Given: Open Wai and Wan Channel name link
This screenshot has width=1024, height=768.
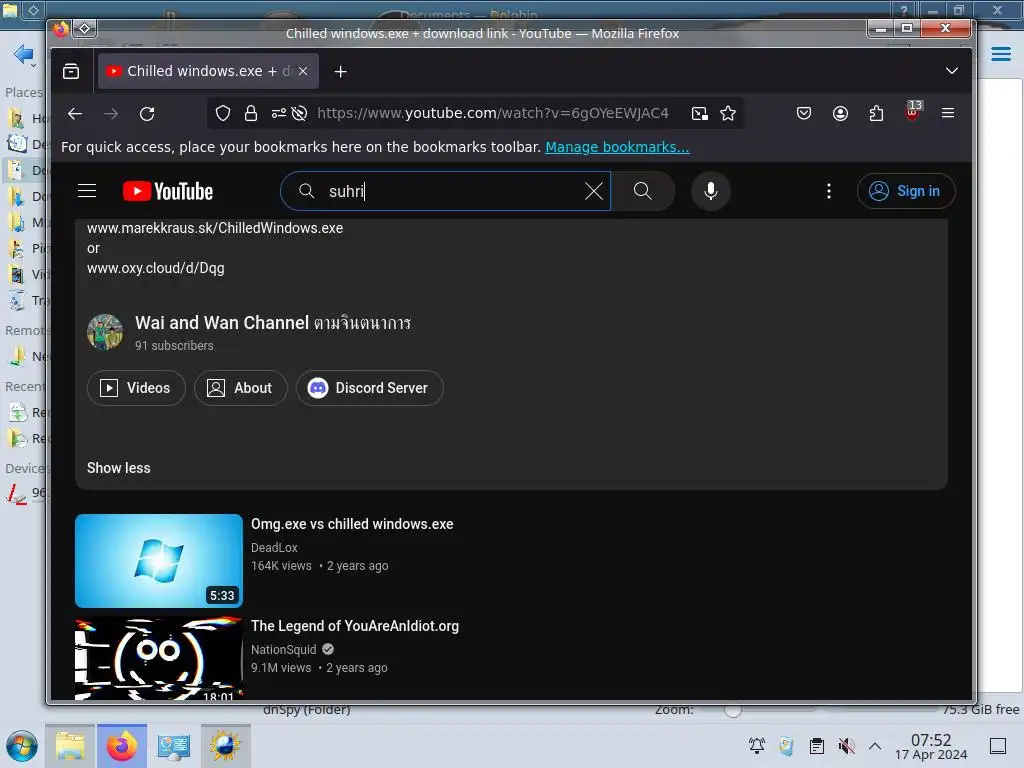Looking at the screenshot, I should point(273,323).
